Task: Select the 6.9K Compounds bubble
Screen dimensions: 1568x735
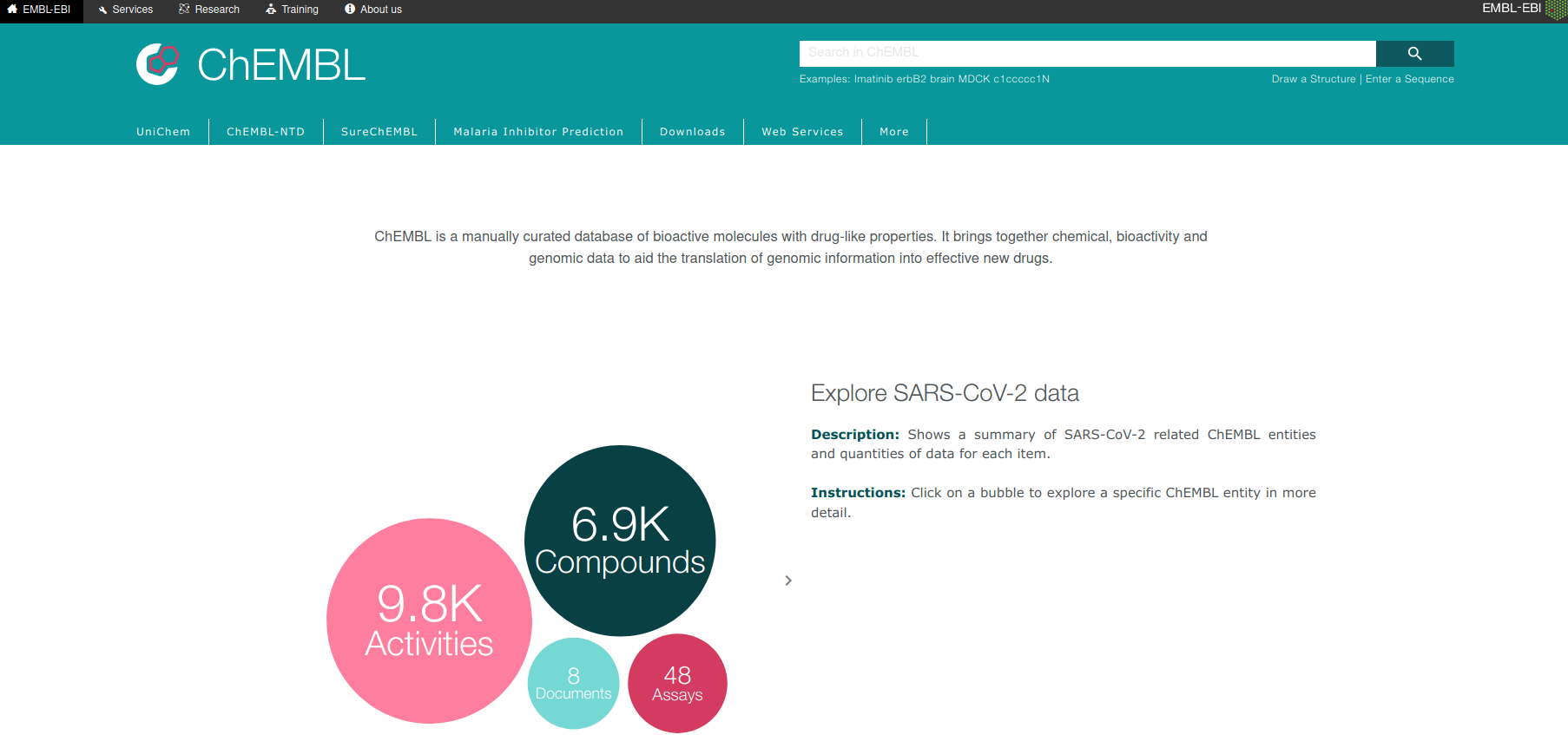Action: (620, 541)
